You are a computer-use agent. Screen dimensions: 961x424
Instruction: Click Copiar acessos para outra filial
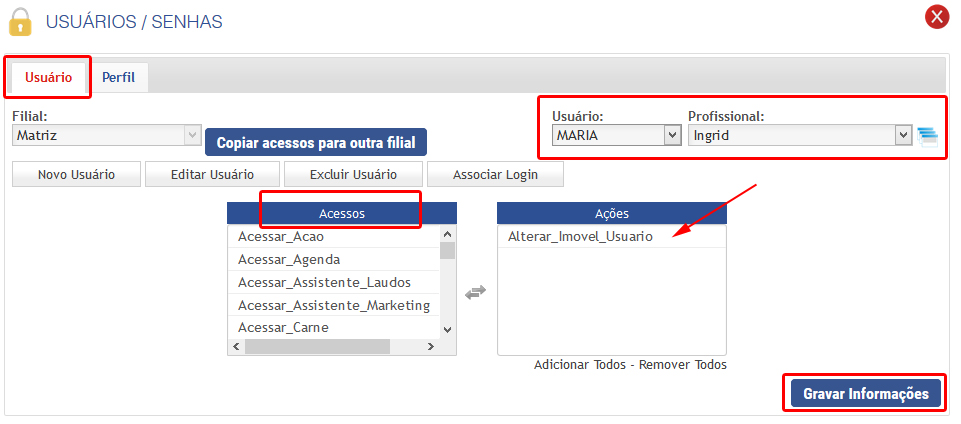316,143
